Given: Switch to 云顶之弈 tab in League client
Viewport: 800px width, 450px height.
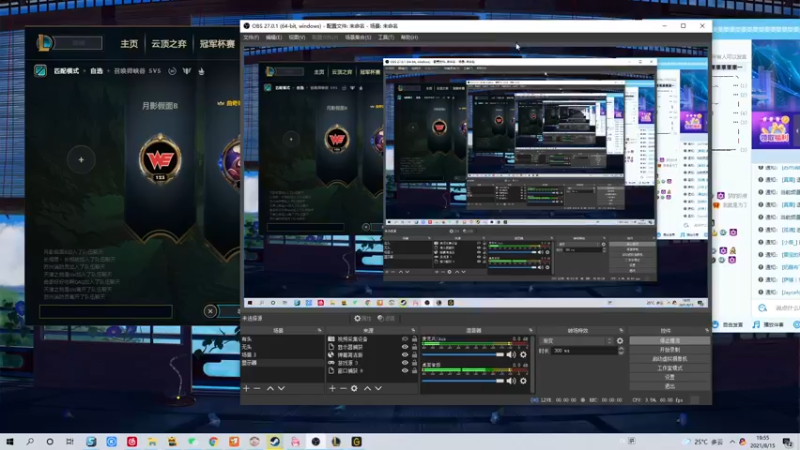Looking at the screenshot, I should (169, 44).
